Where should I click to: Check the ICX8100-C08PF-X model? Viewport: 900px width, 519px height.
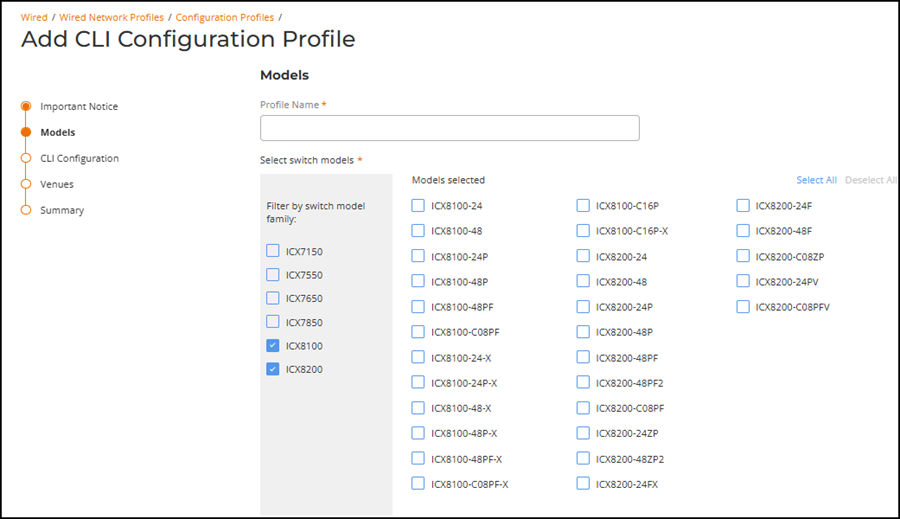tap(418, 484)
